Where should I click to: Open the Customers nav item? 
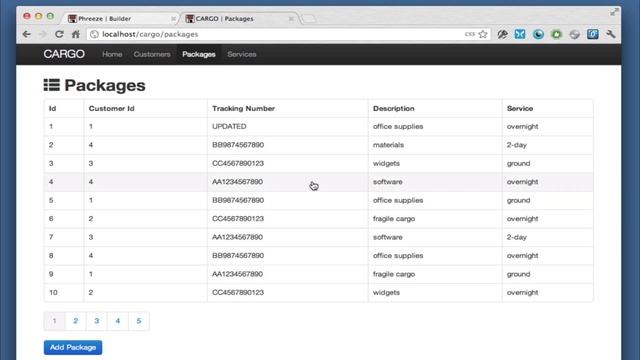[x=152, y=54]
